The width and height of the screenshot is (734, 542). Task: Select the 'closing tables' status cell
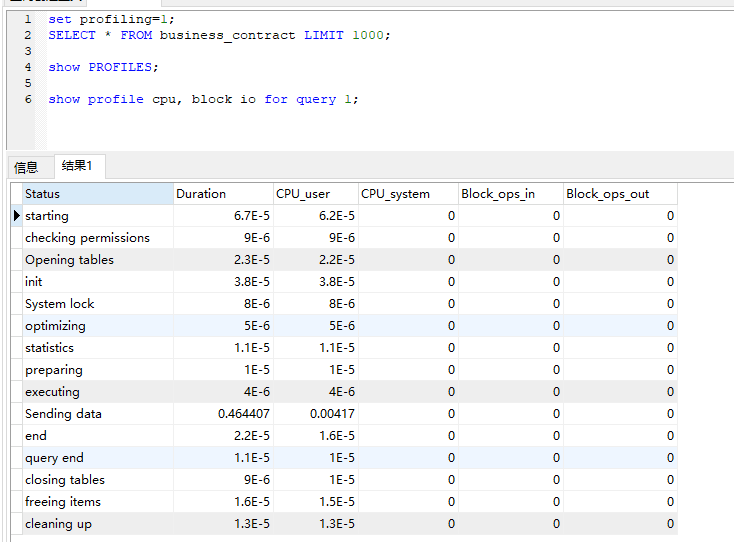click(x=98, y=480)
